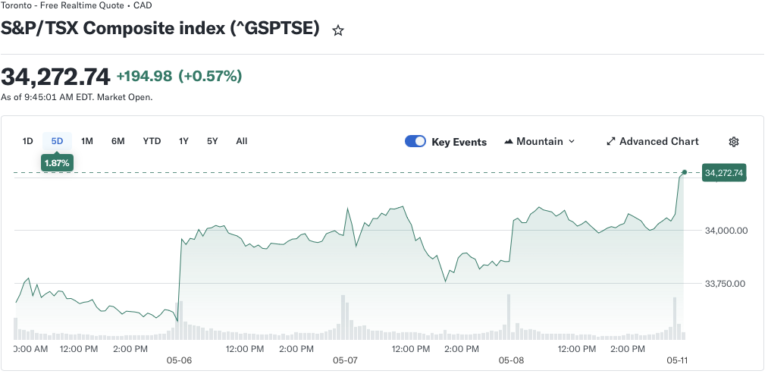
Task: Add ^GSPTSE to watchlist with star icon
Action: (x=337, y=31)
